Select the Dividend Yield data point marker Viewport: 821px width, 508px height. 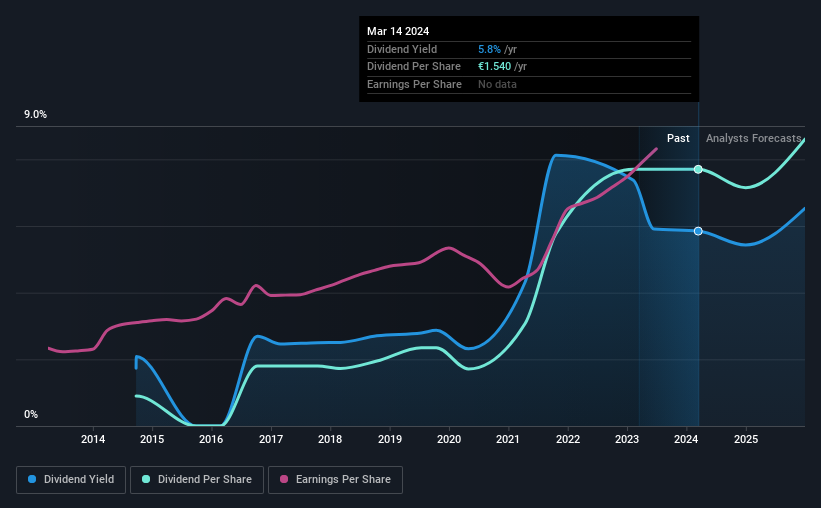coord(698,231)
